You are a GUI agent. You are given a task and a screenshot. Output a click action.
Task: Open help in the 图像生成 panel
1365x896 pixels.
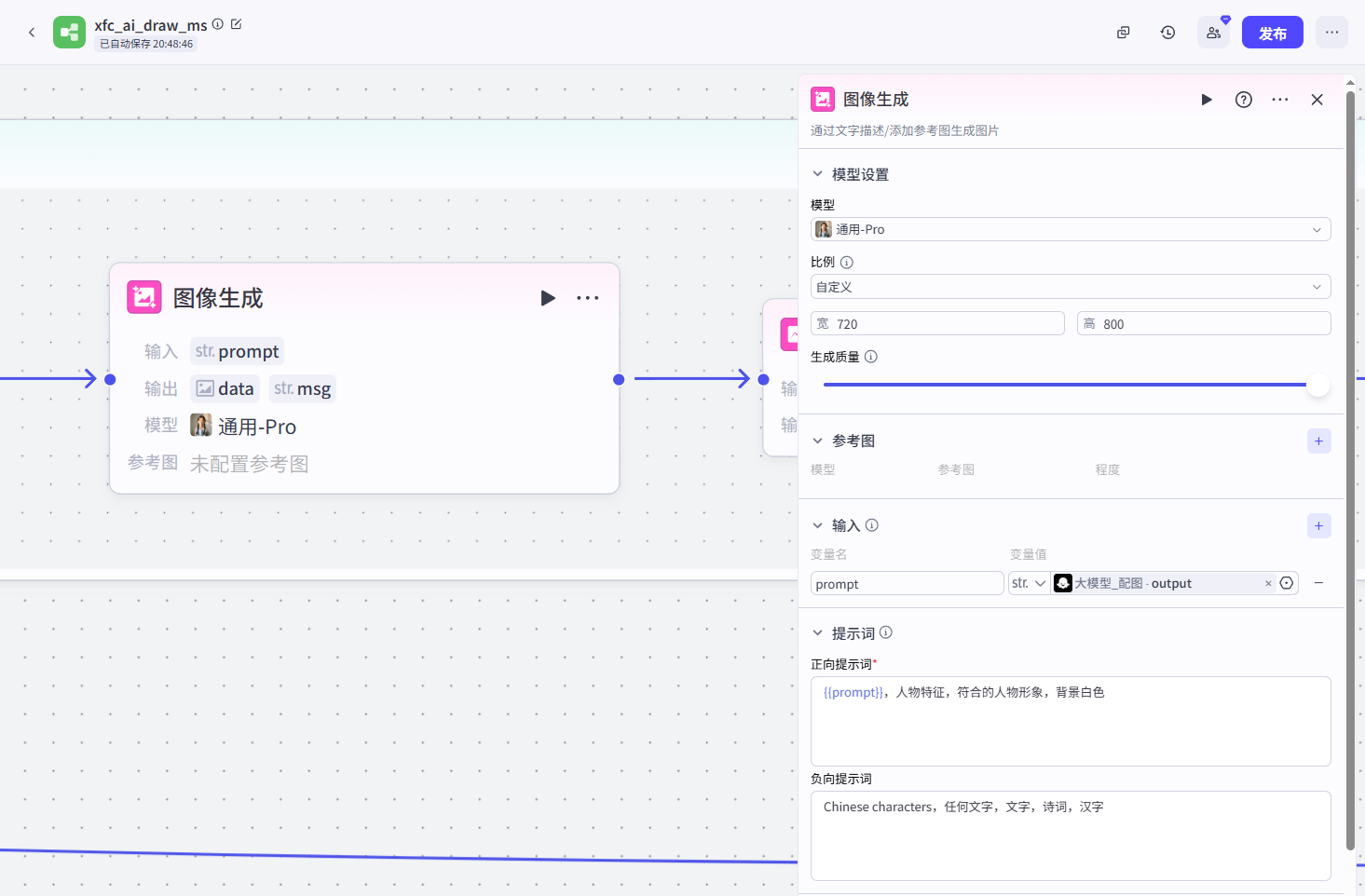1244,100
